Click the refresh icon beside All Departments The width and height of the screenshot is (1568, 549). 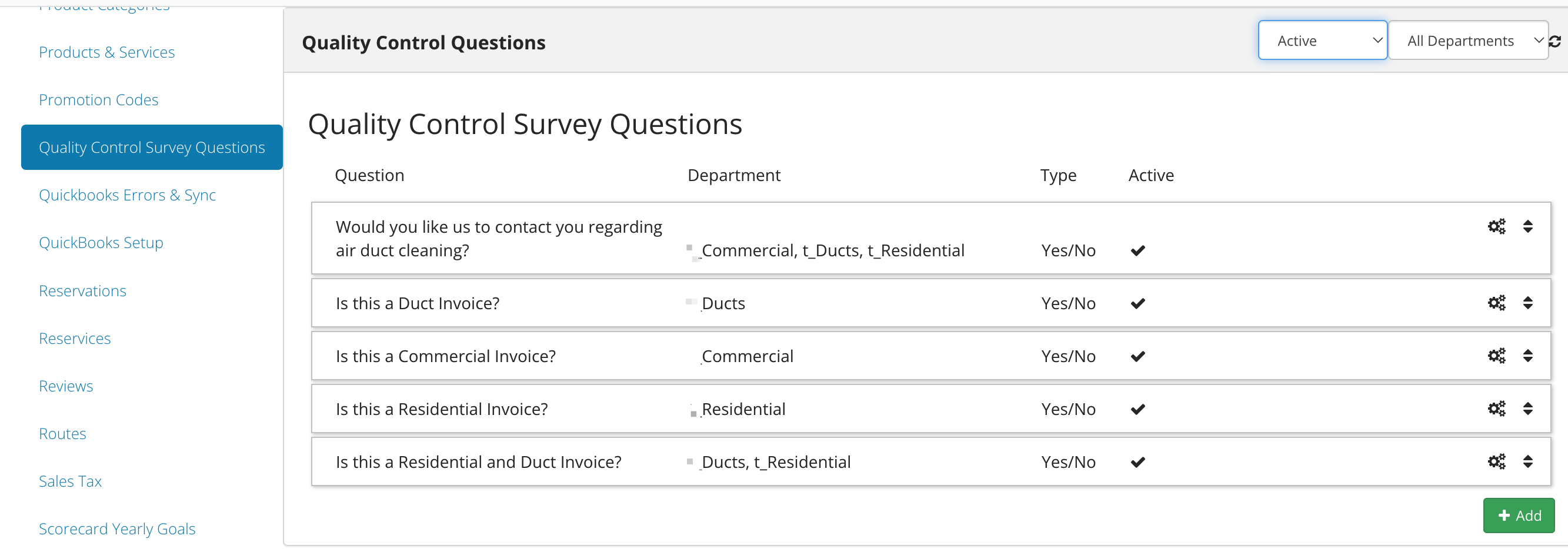click(1554, 41)
